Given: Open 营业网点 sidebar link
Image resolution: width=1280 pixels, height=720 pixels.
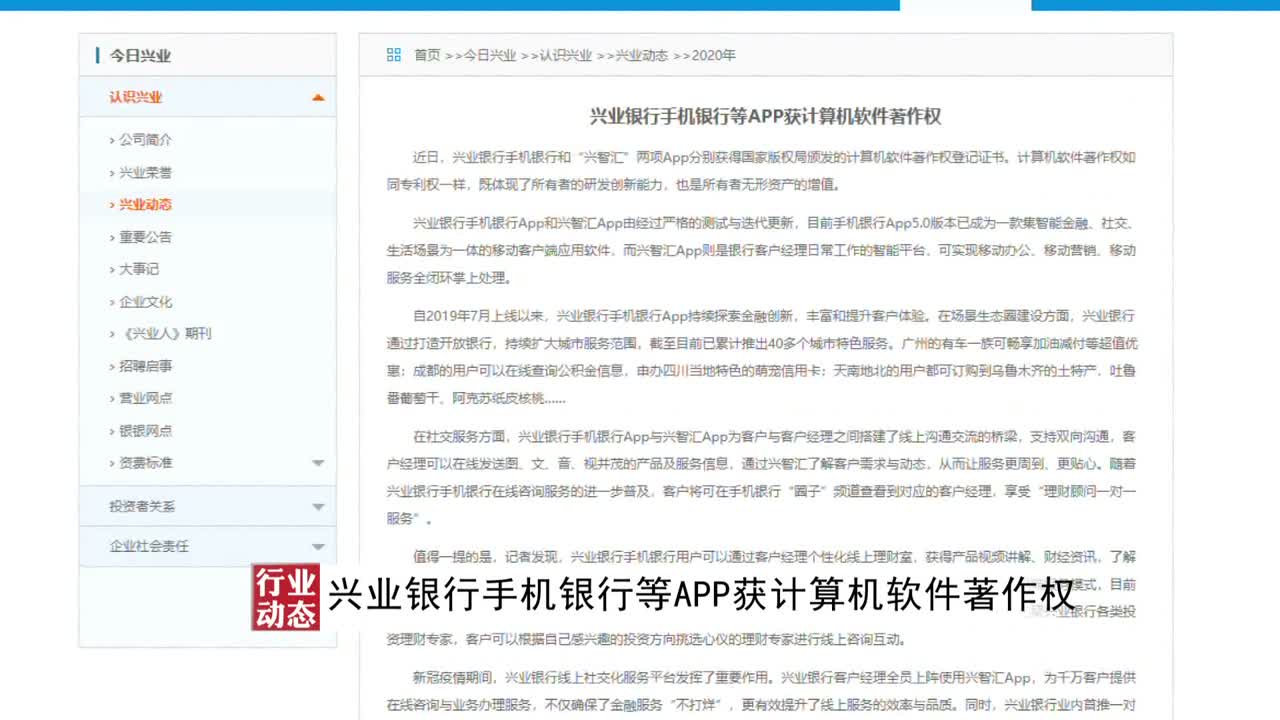Looking at the screenshot, I should coord(145,398).
